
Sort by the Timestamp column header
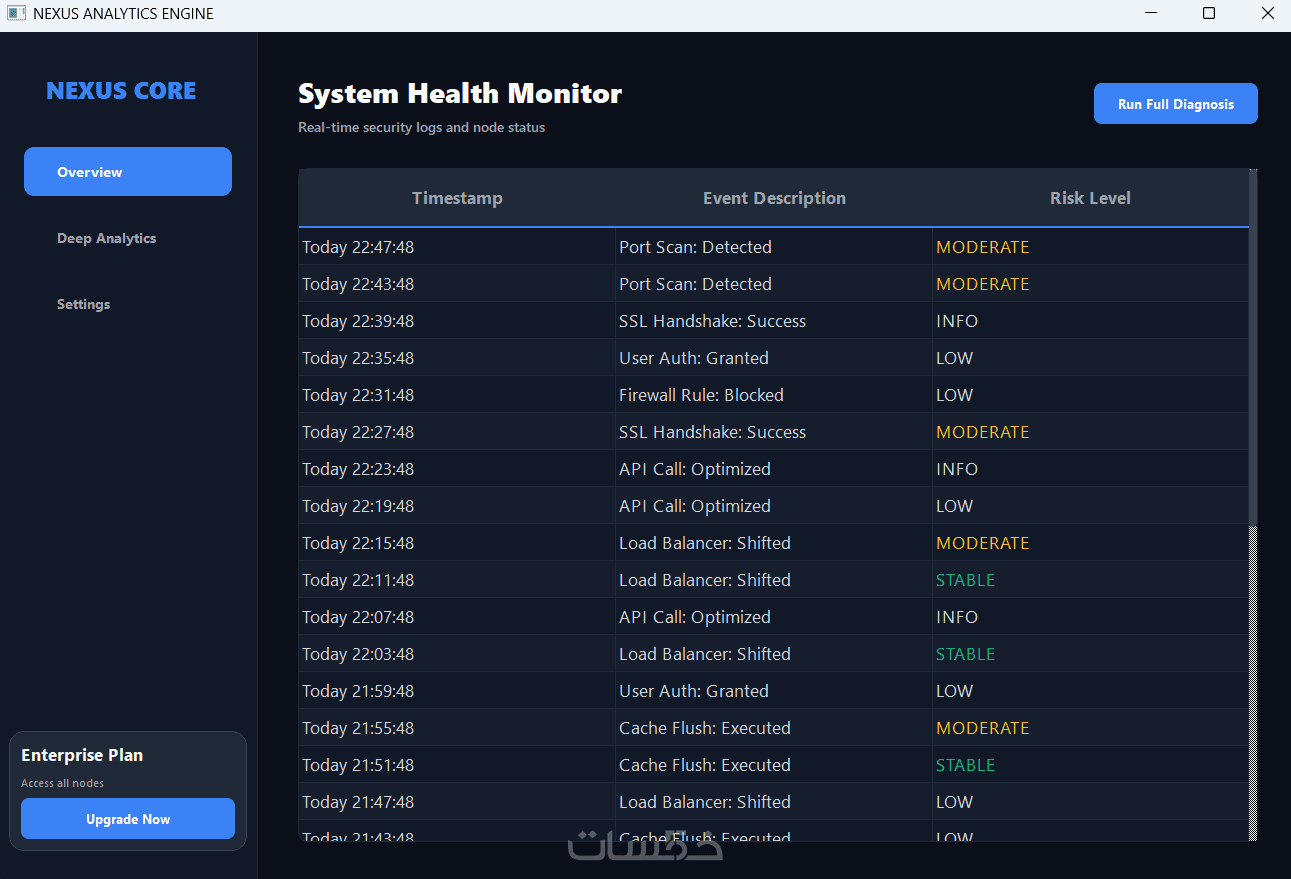457,198
